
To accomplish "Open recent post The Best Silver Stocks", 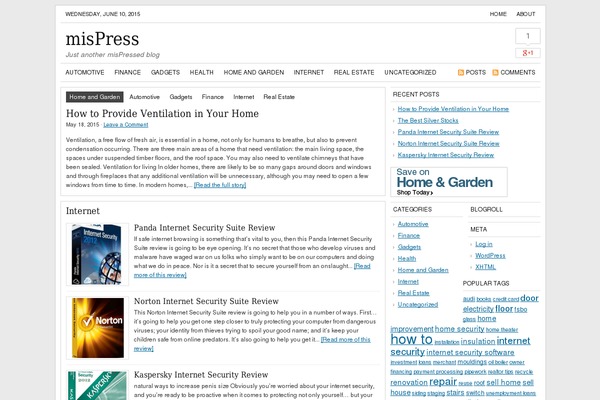I will coord(428,121).
